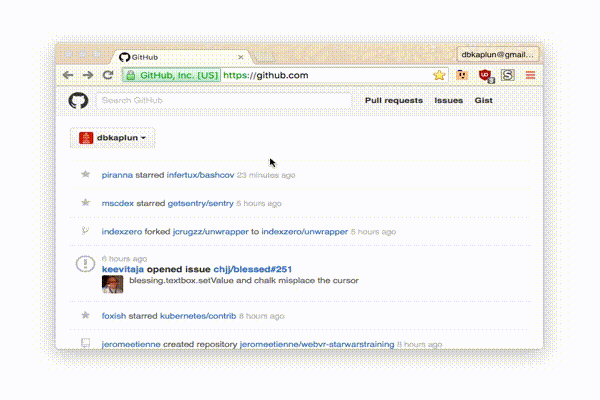Open the Pull requests navigation item
This screenshot has height=400, width=600.
[394, 100]
